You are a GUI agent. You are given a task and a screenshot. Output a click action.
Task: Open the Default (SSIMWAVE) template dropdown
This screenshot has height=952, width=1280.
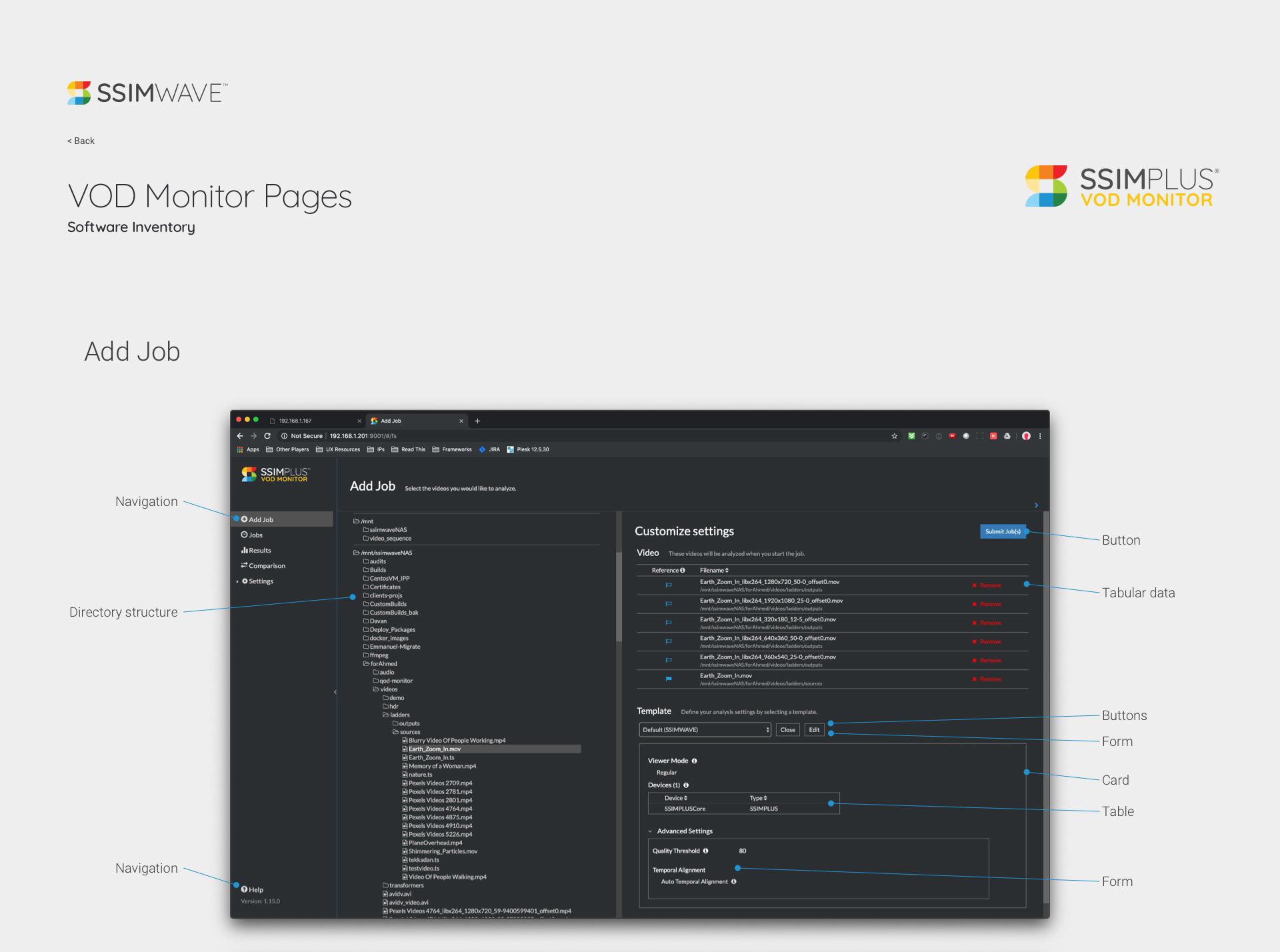pyautogui.click(x=705, y=730)
